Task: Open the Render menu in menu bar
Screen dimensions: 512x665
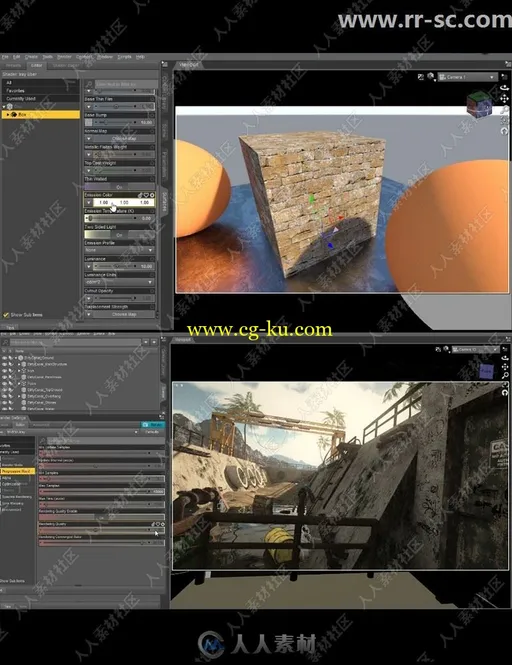Action: click(64, 57)
